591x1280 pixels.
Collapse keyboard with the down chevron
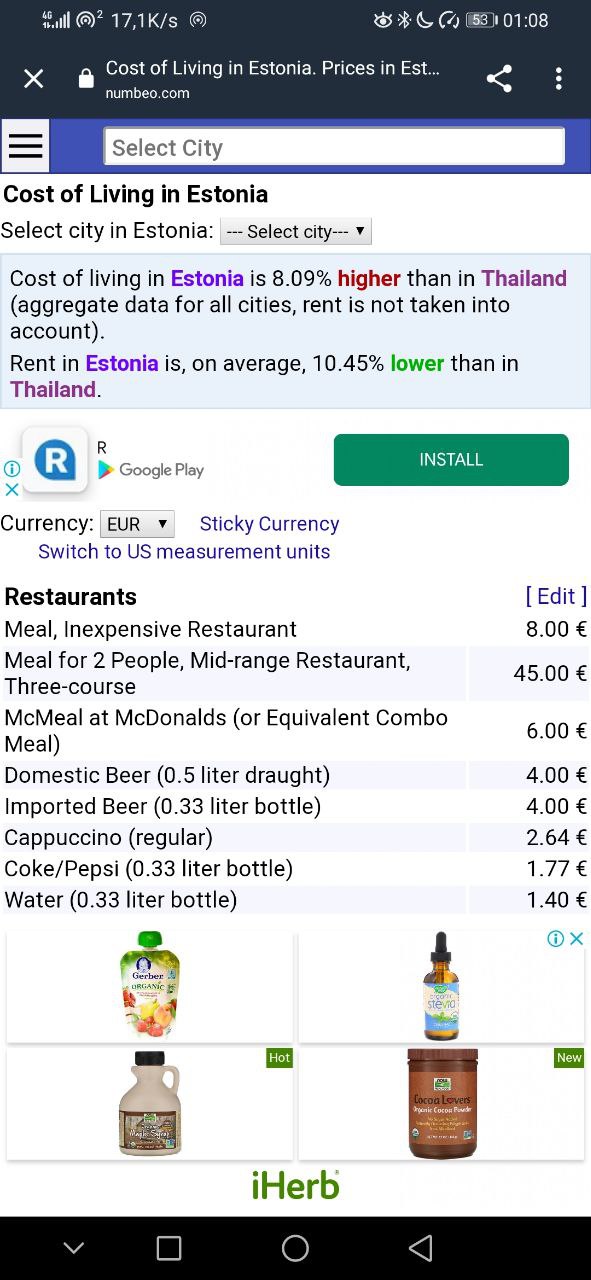pos(74,1247)
